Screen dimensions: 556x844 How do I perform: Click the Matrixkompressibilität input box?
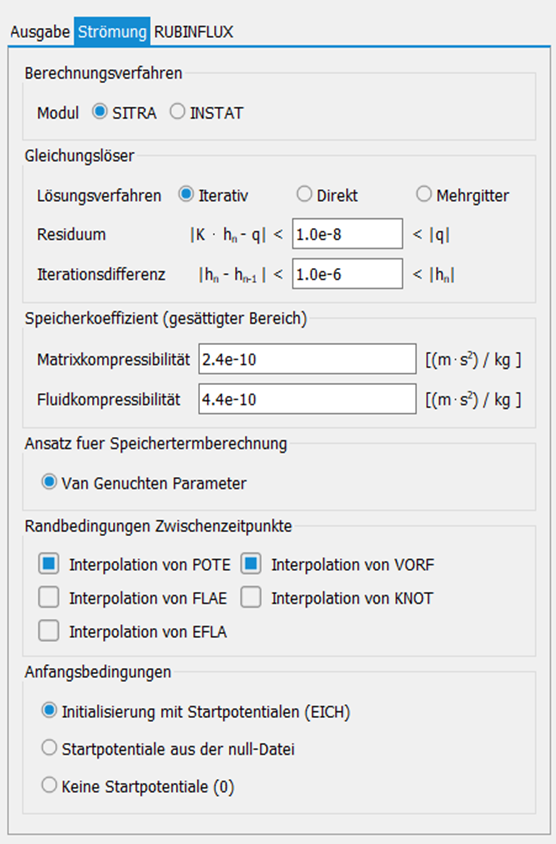point(307,359)
